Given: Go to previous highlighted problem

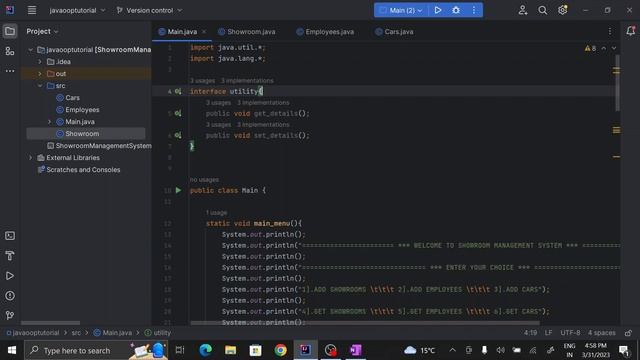Looking at the screenshot, I should tap(604, 48).
